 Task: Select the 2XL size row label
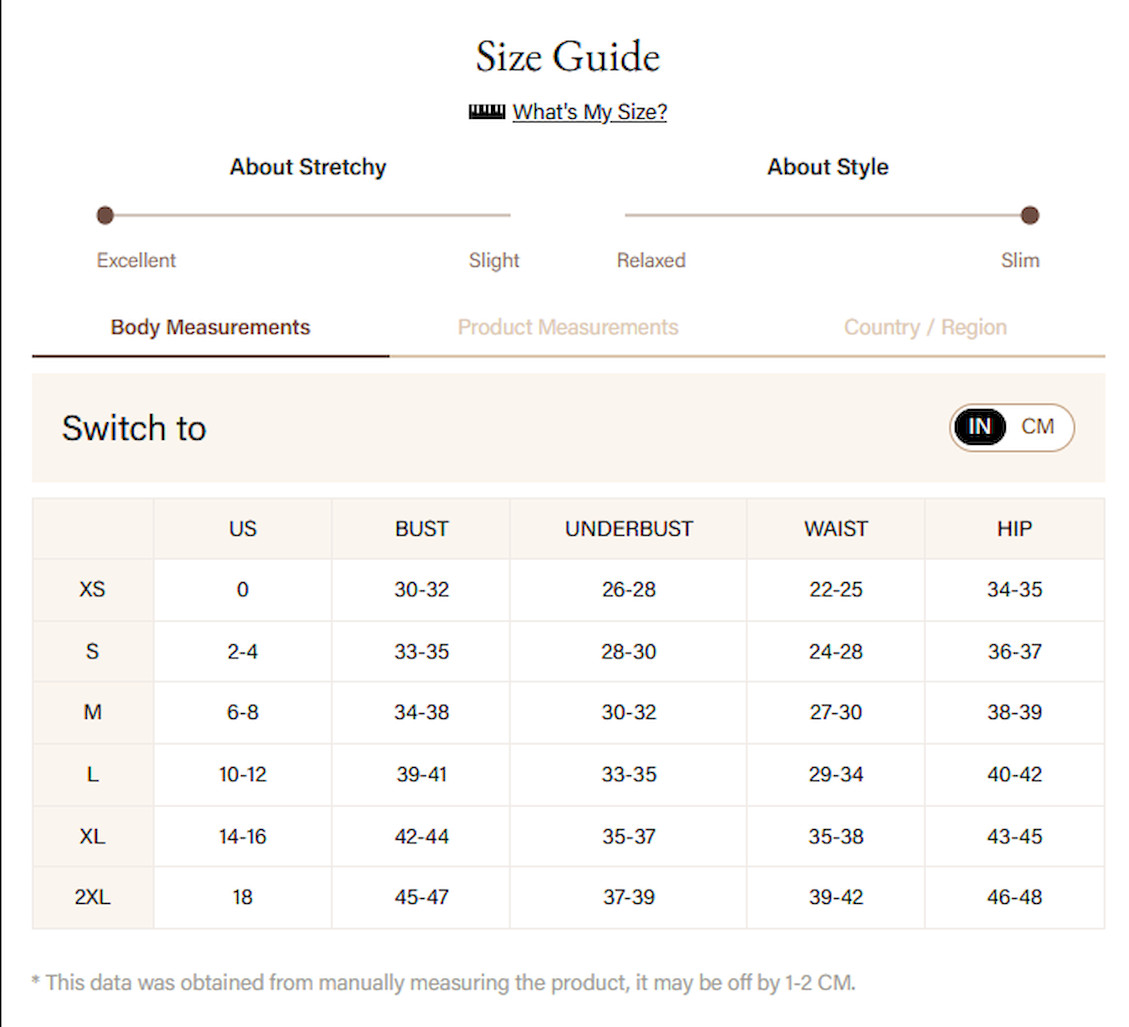pos(92,897)
